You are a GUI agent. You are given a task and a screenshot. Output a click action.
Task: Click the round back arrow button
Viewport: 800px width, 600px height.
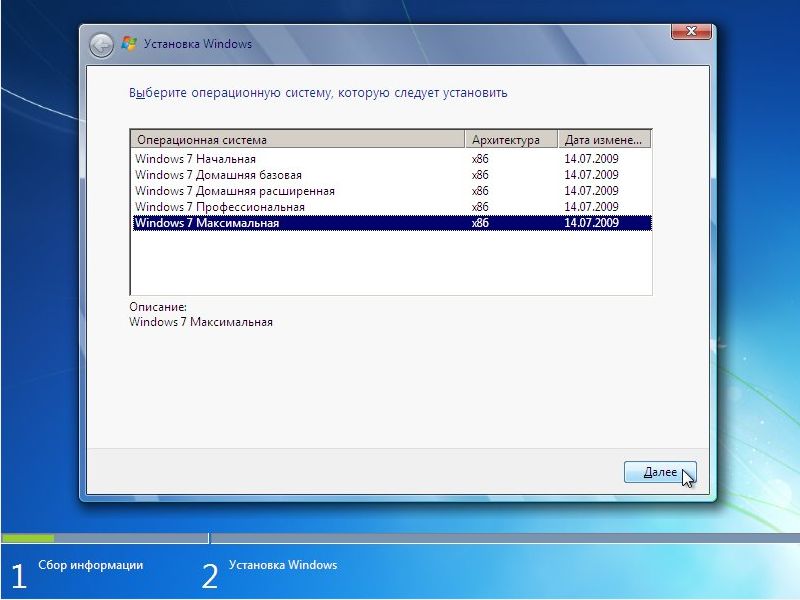101,44
